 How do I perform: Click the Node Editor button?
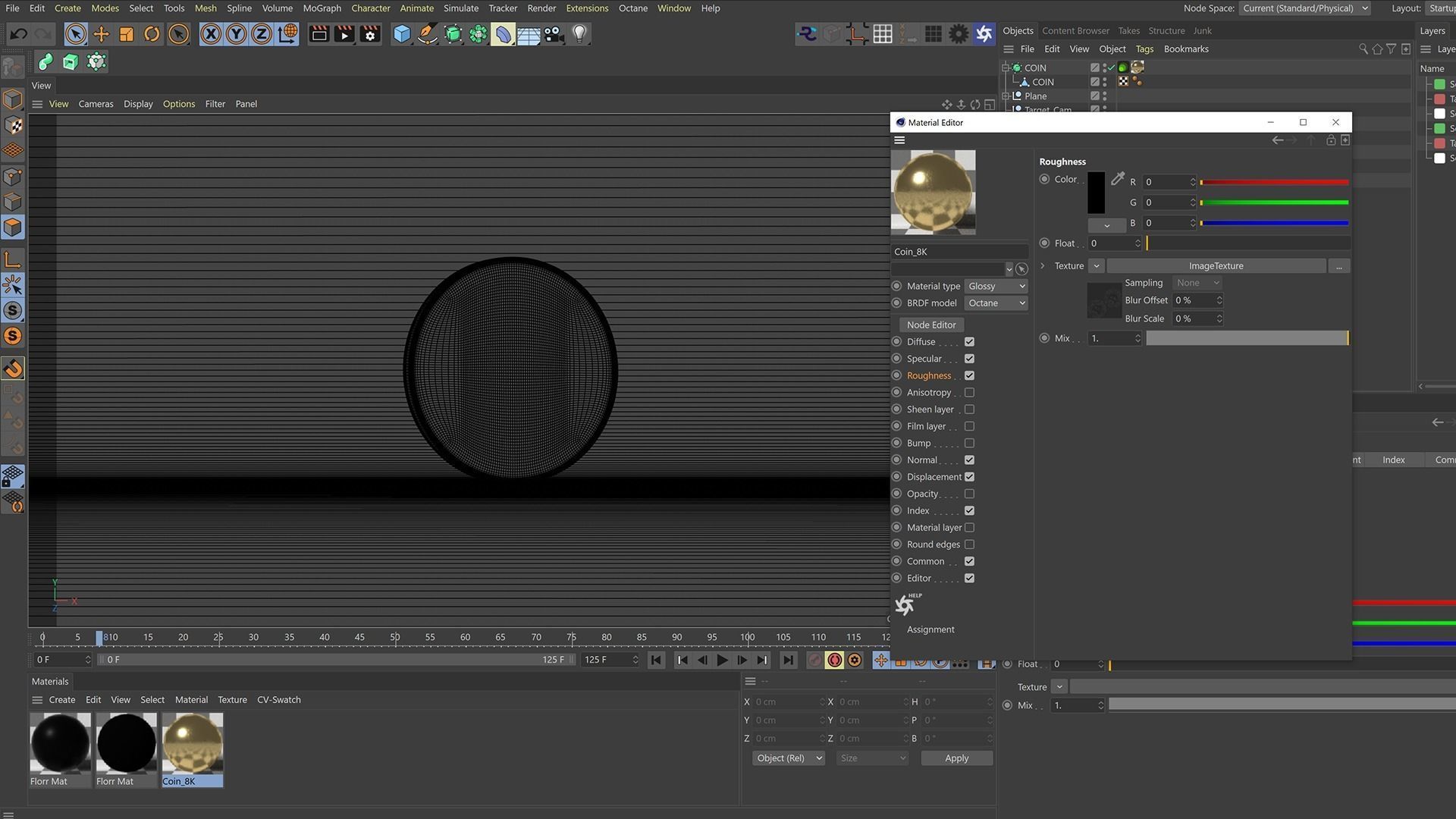(x=930, y=325)
